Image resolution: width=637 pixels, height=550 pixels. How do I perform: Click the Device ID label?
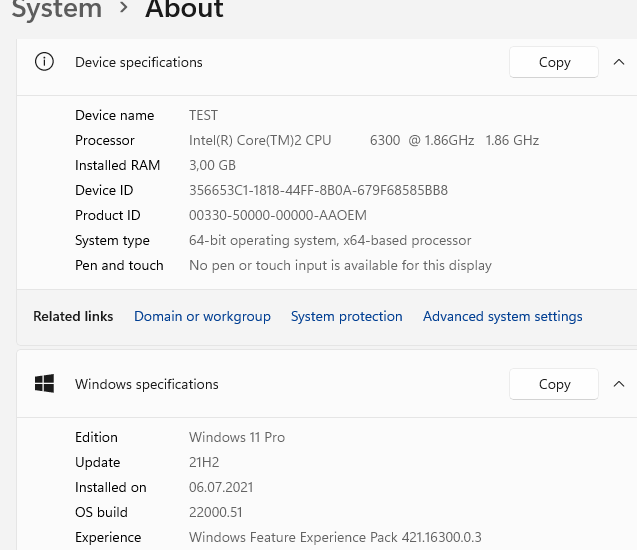(104, 191)
